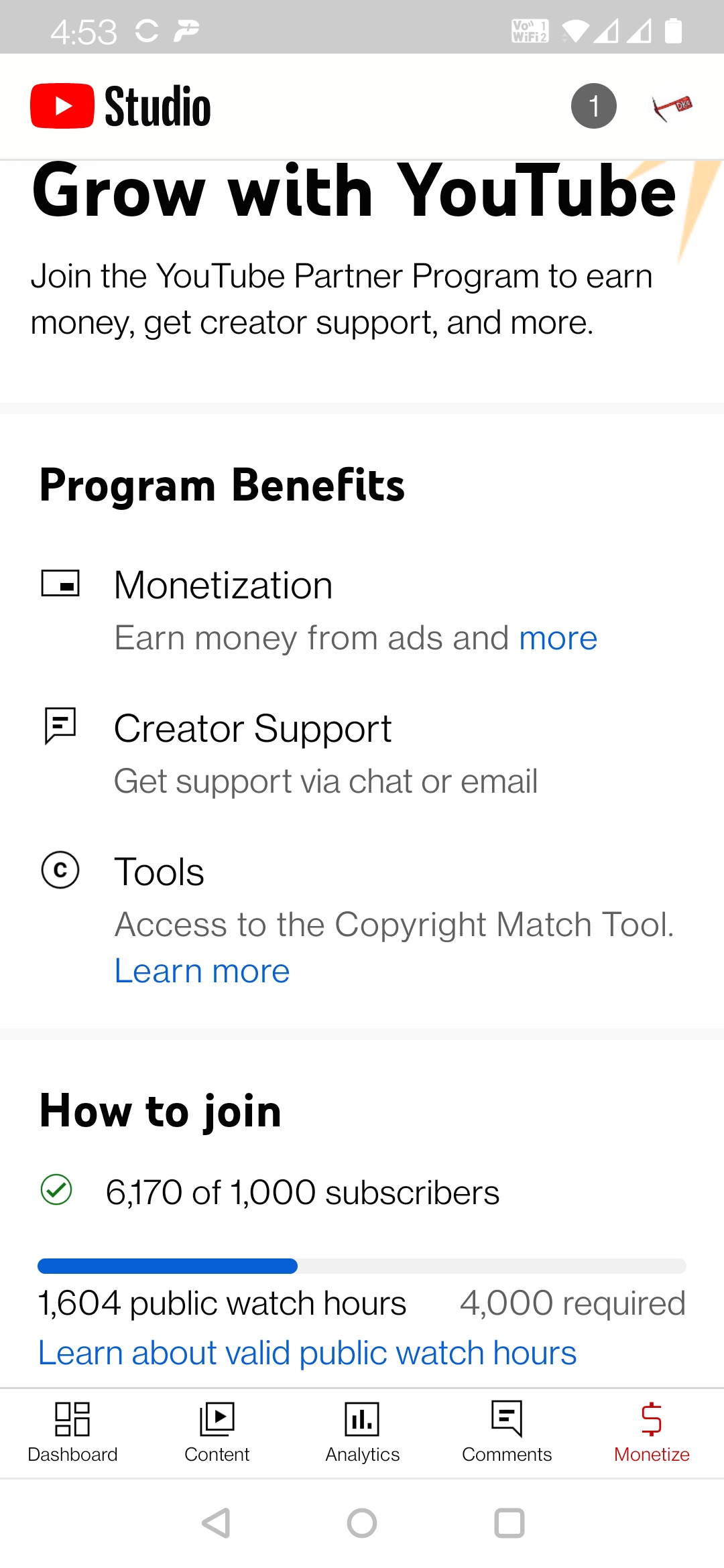Image resolution: width=724 pixels, height=1568 pixels.
Task: Tap the Grow with YouTube heading
Action: 354,192
